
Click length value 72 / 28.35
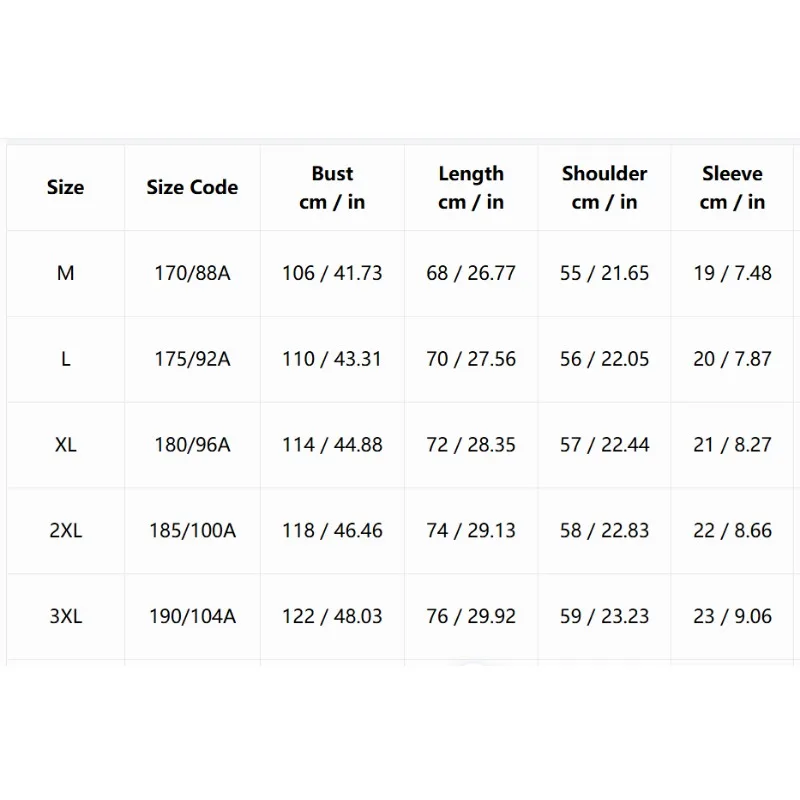[471, 445]
